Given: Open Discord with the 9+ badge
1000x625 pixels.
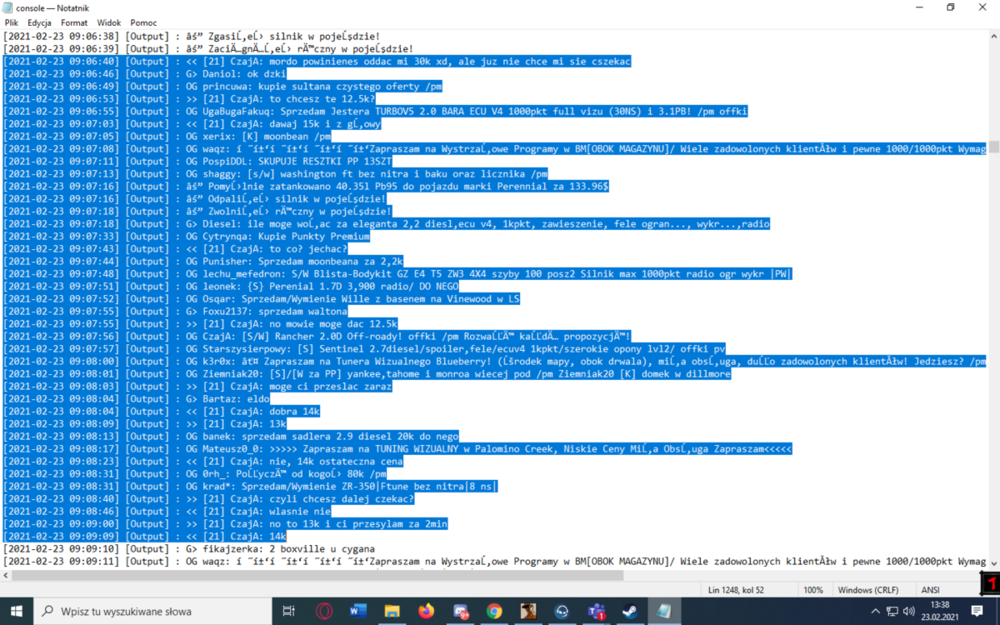Looking at the screenshot, I should [x=460, y=611].
